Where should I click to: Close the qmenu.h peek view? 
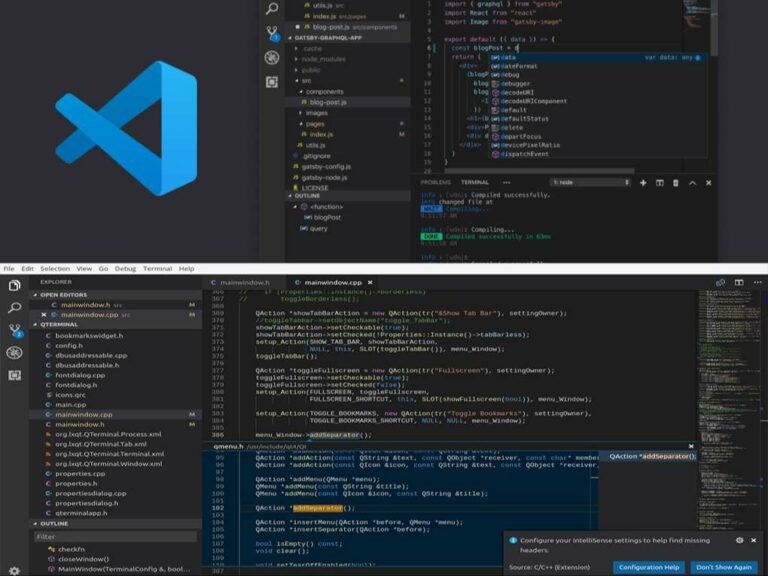pos(691,446)
